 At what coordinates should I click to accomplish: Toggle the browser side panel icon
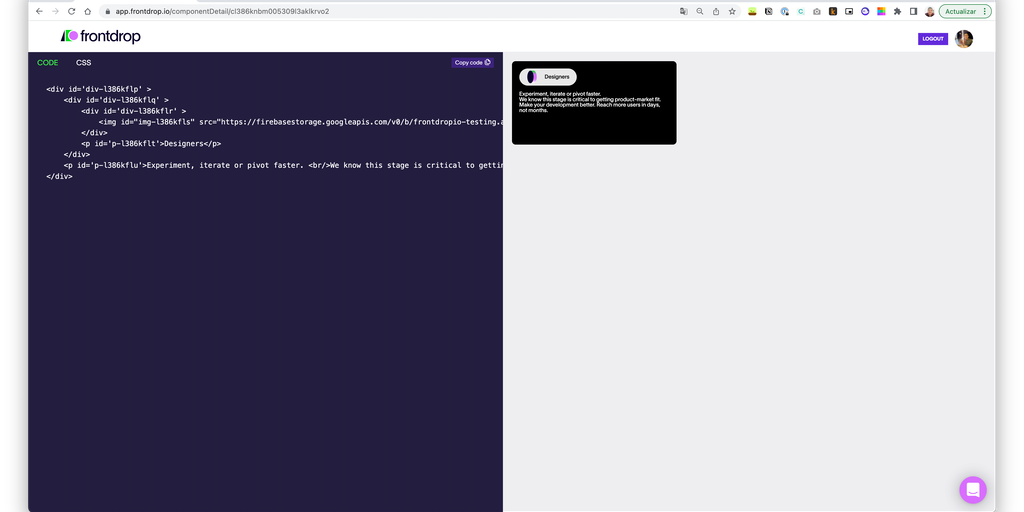click(913, 11)
